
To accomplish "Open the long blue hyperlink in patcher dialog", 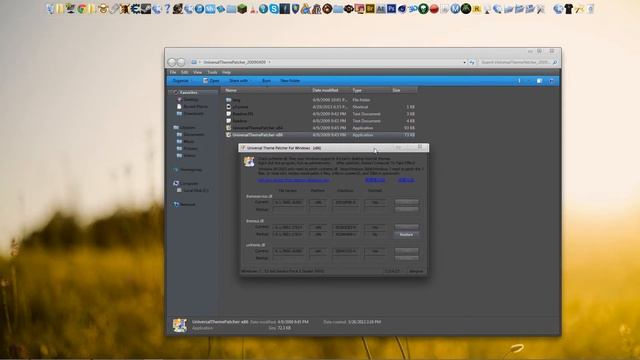I will click(x=293, y=180).
